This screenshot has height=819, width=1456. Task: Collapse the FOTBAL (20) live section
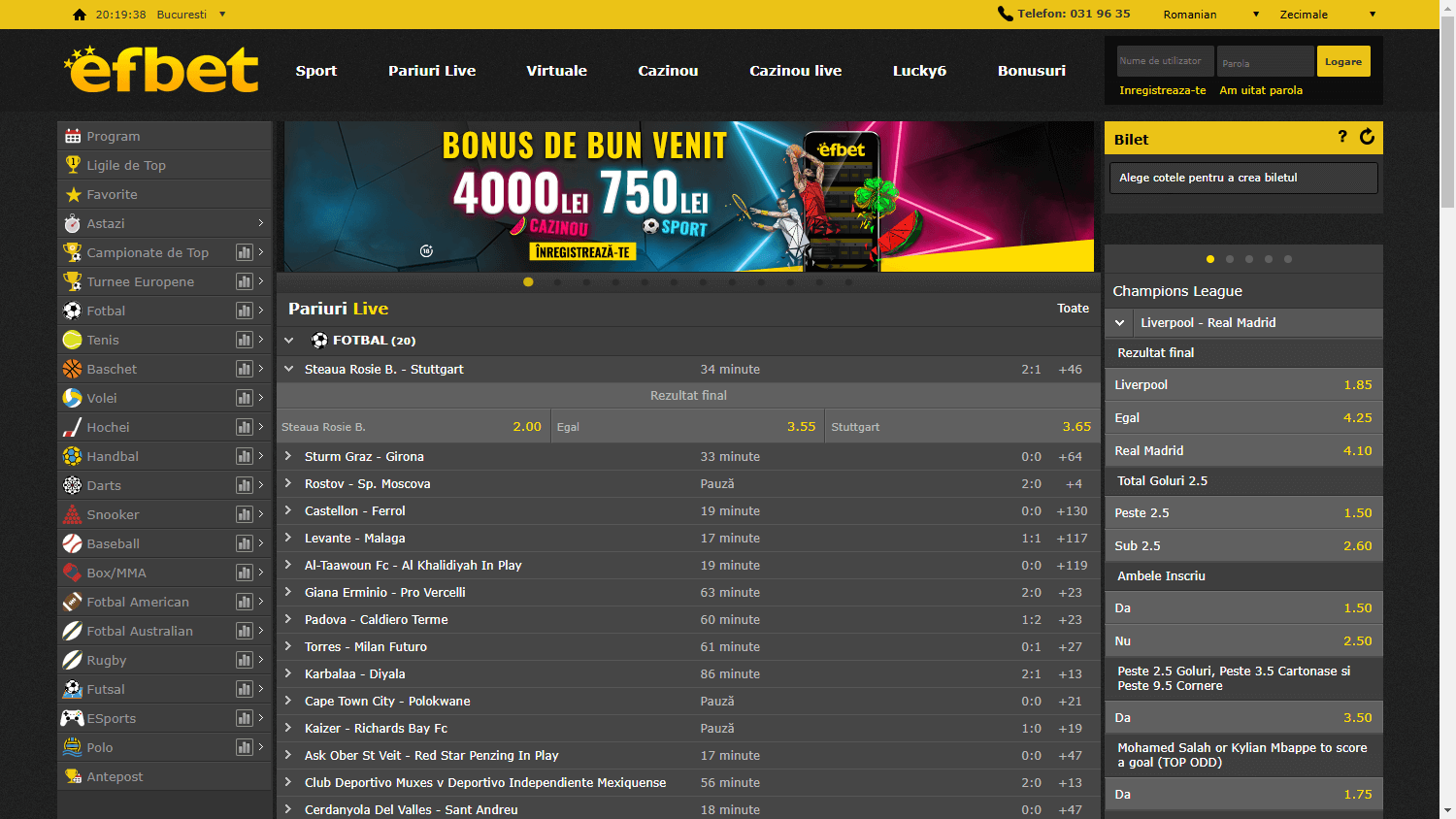289,341
